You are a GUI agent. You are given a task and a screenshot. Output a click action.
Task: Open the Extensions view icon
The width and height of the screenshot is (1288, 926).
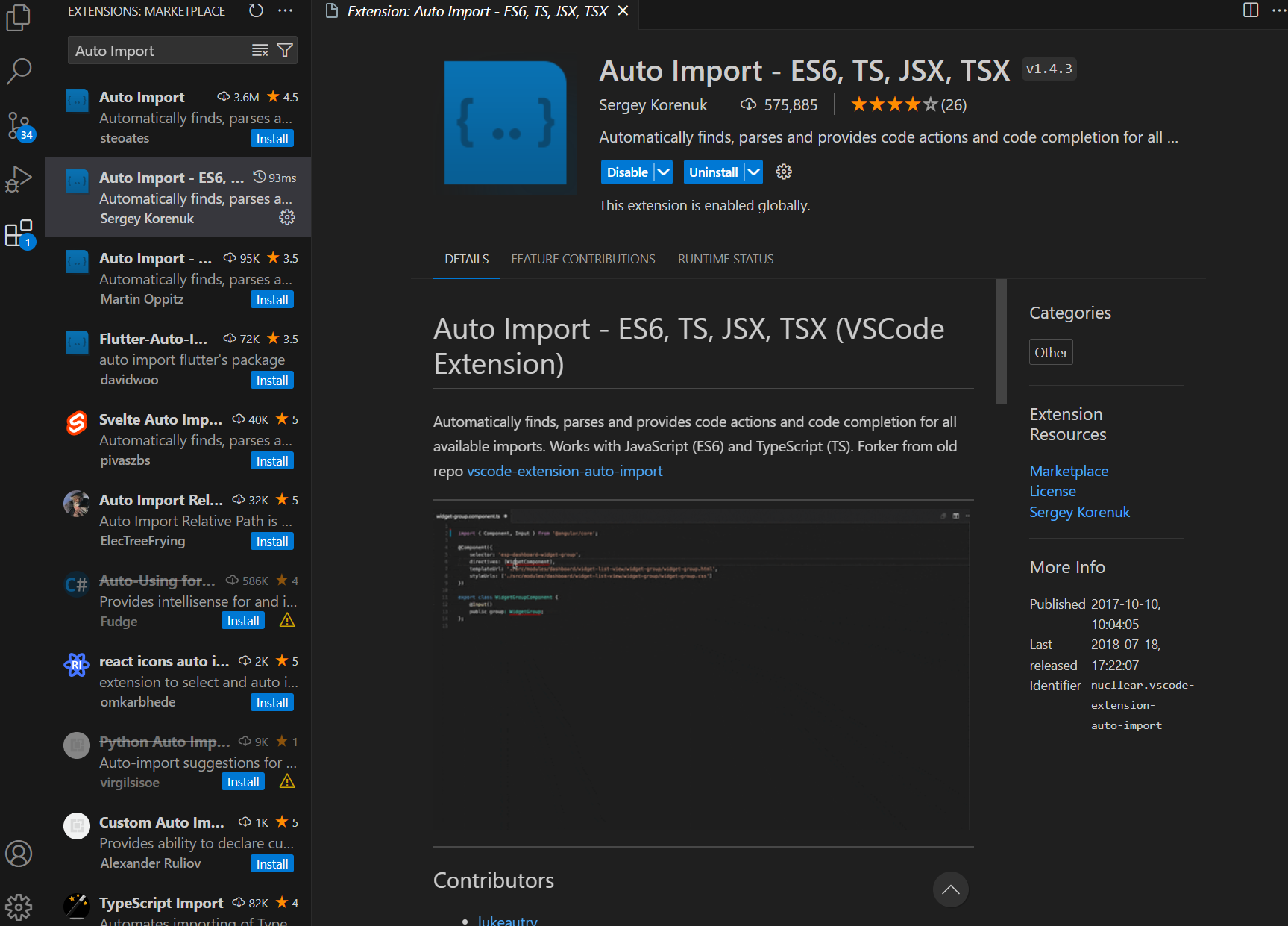[19, 234]
